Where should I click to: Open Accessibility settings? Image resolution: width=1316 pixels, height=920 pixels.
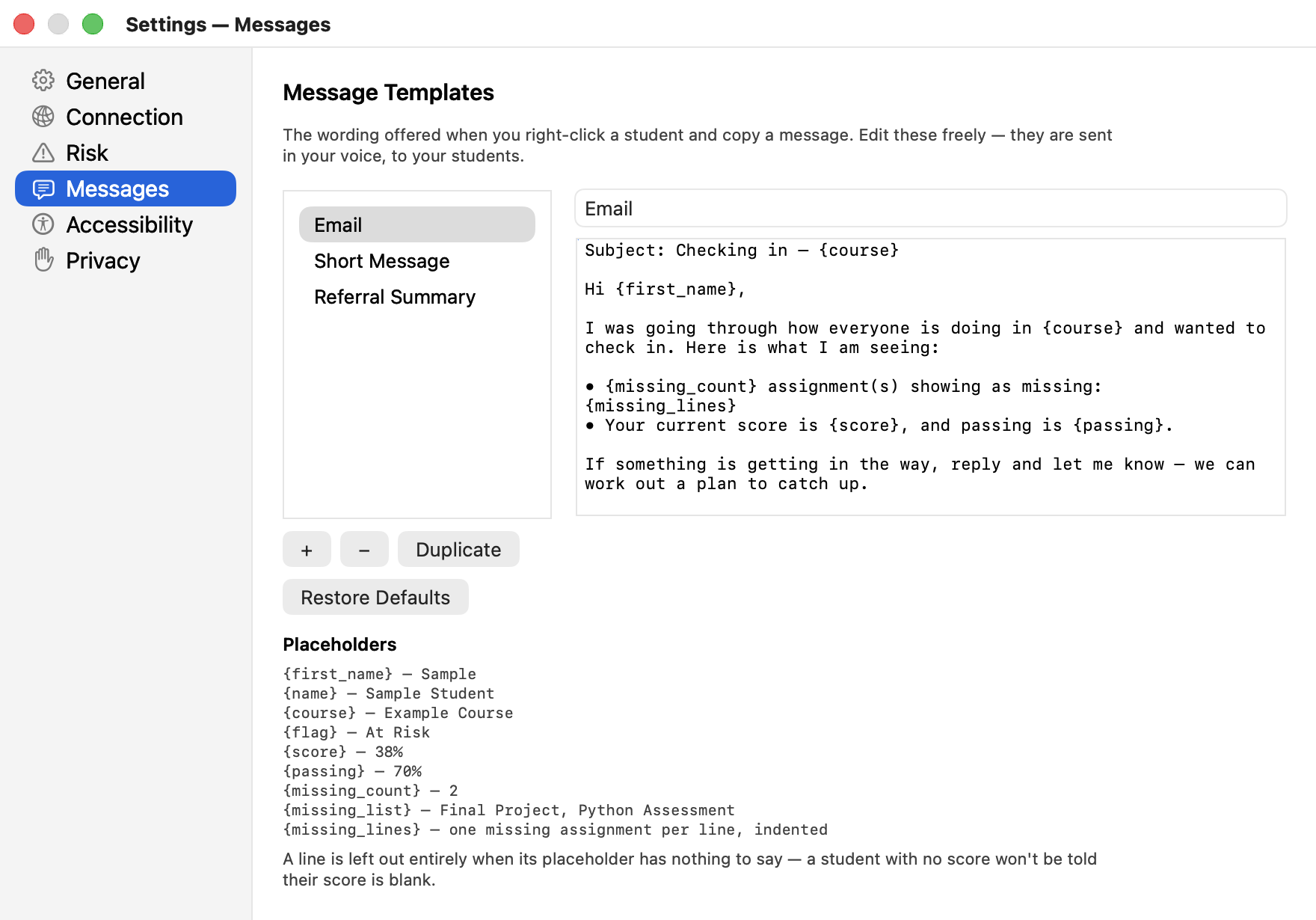coord(126,224)
